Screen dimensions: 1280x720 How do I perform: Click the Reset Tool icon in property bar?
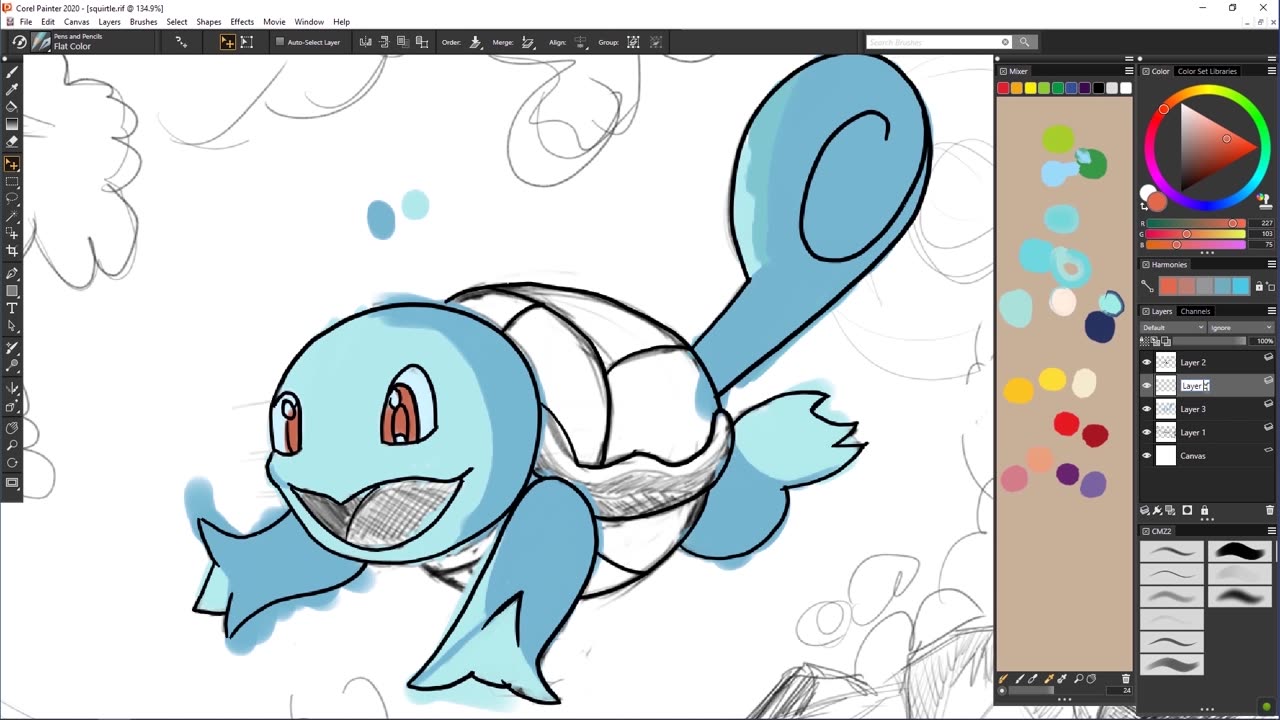point(19,42)
